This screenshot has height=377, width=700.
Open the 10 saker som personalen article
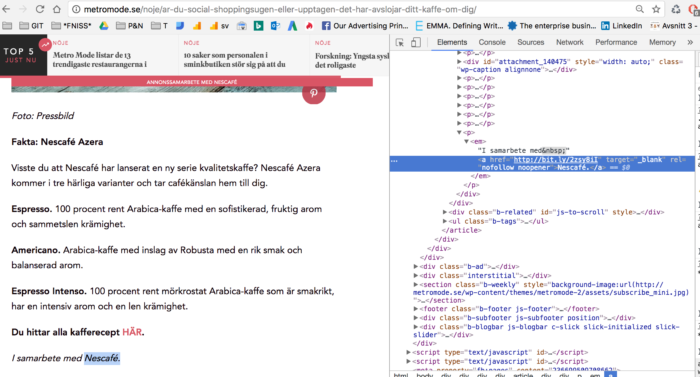(234, 59)
